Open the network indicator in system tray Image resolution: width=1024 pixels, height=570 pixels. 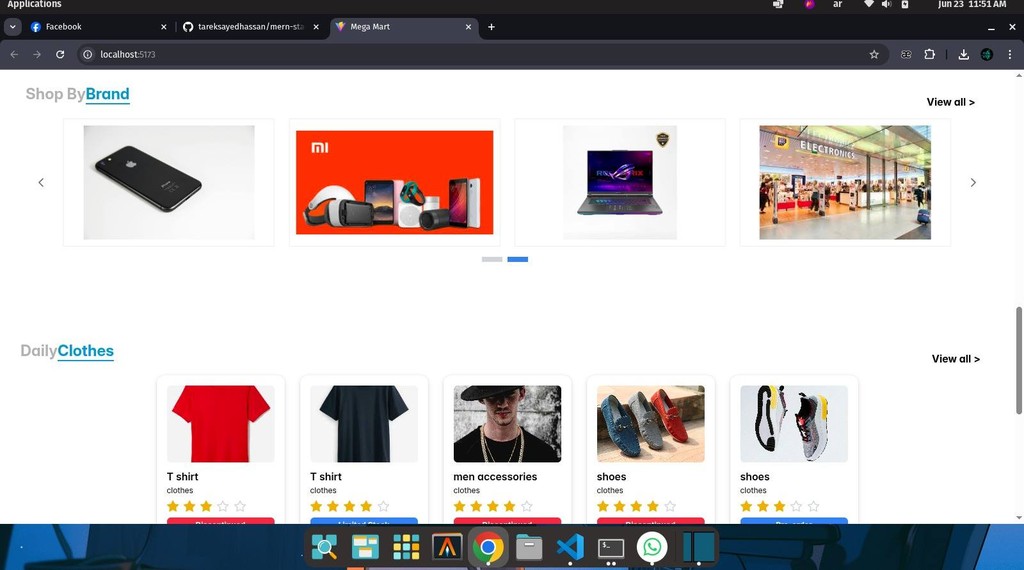(x=868, y=5)
